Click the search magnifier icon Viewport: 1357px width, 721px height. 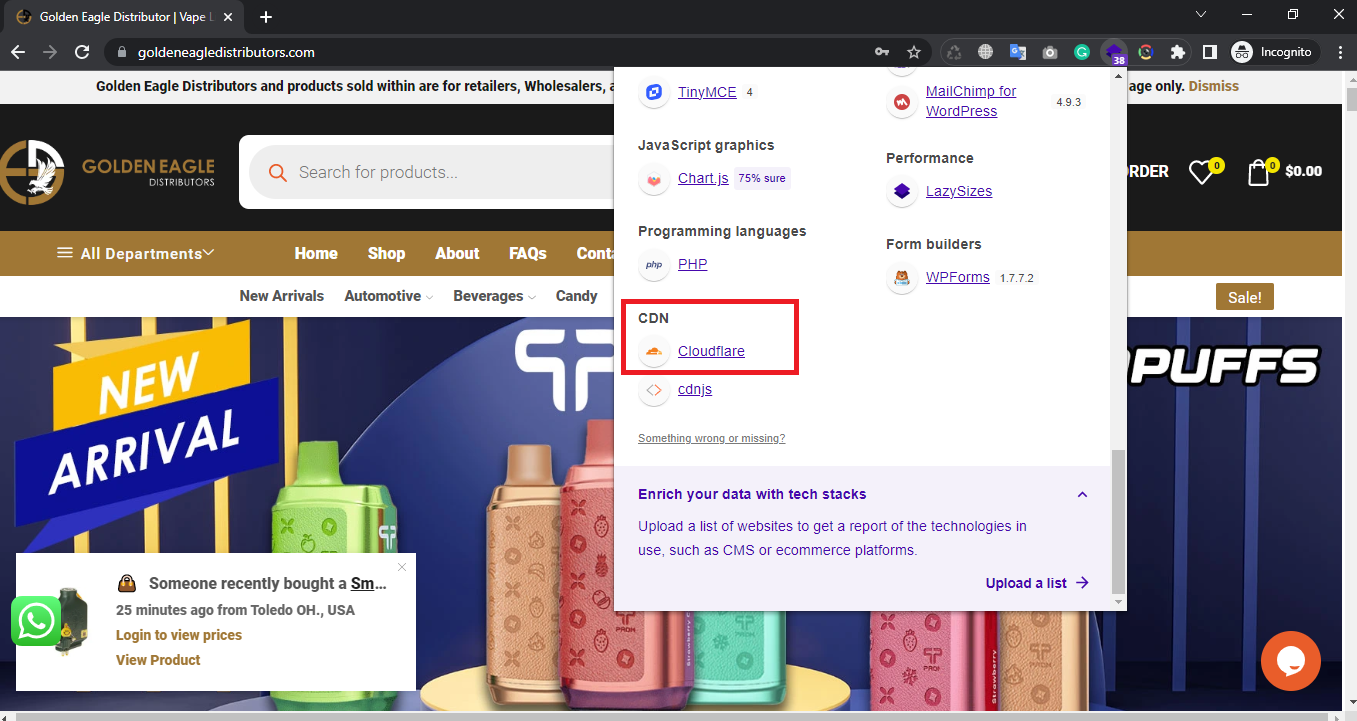tap(278, 173)
